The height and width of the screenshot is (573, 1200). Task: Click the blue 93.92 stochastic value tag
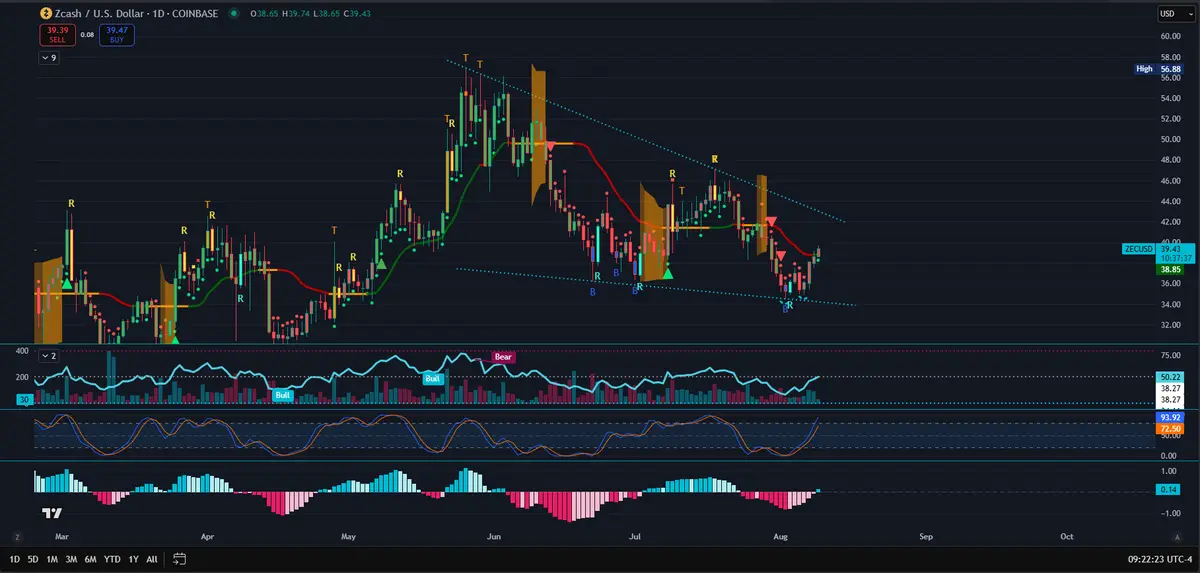tap(1169, 417)
